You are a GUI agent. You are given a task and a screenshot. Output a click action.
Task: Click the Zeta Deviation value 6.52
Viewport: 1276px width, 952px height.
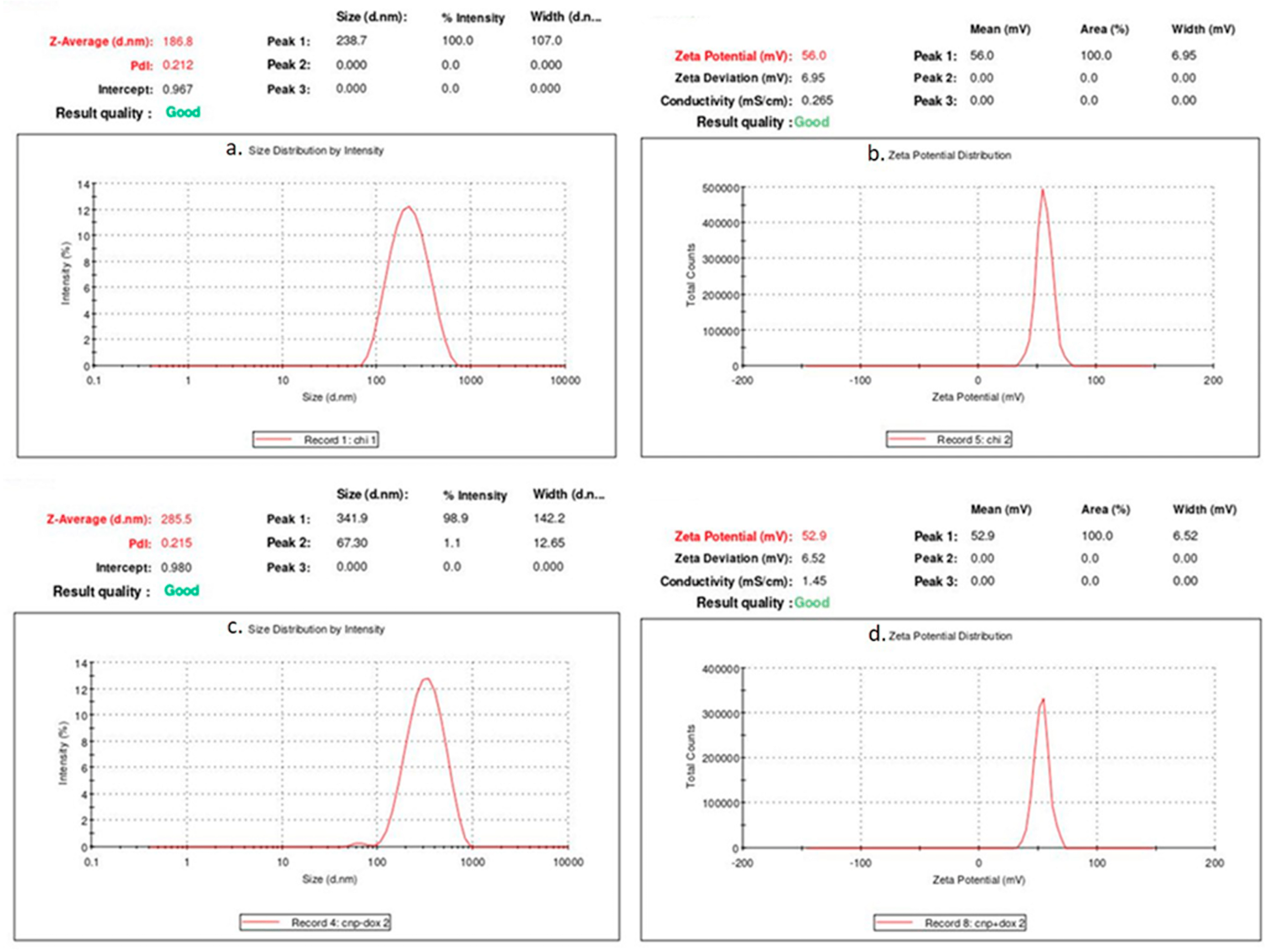[x=813, y=559]
